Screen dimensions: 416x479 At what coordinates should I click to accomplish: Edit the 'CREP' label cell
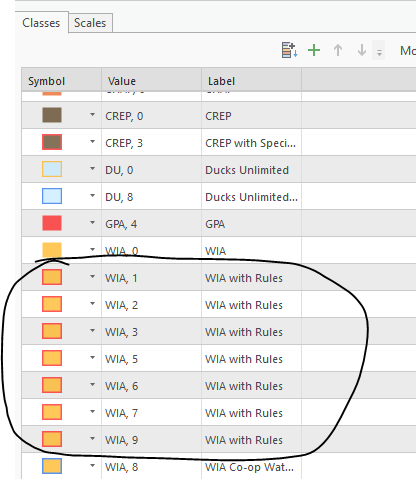click(251, 115)
